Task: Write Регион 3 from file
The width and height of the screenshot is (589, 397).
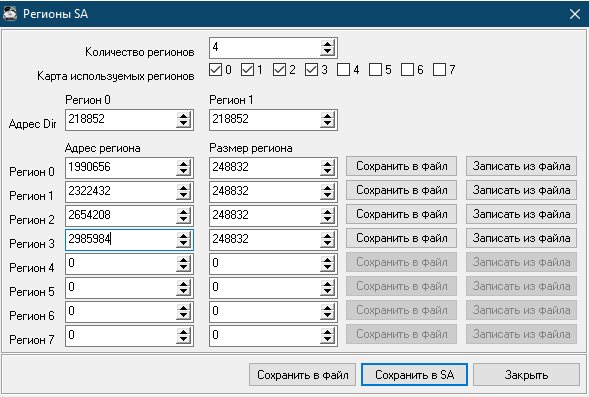Action: tap(521, 238)
